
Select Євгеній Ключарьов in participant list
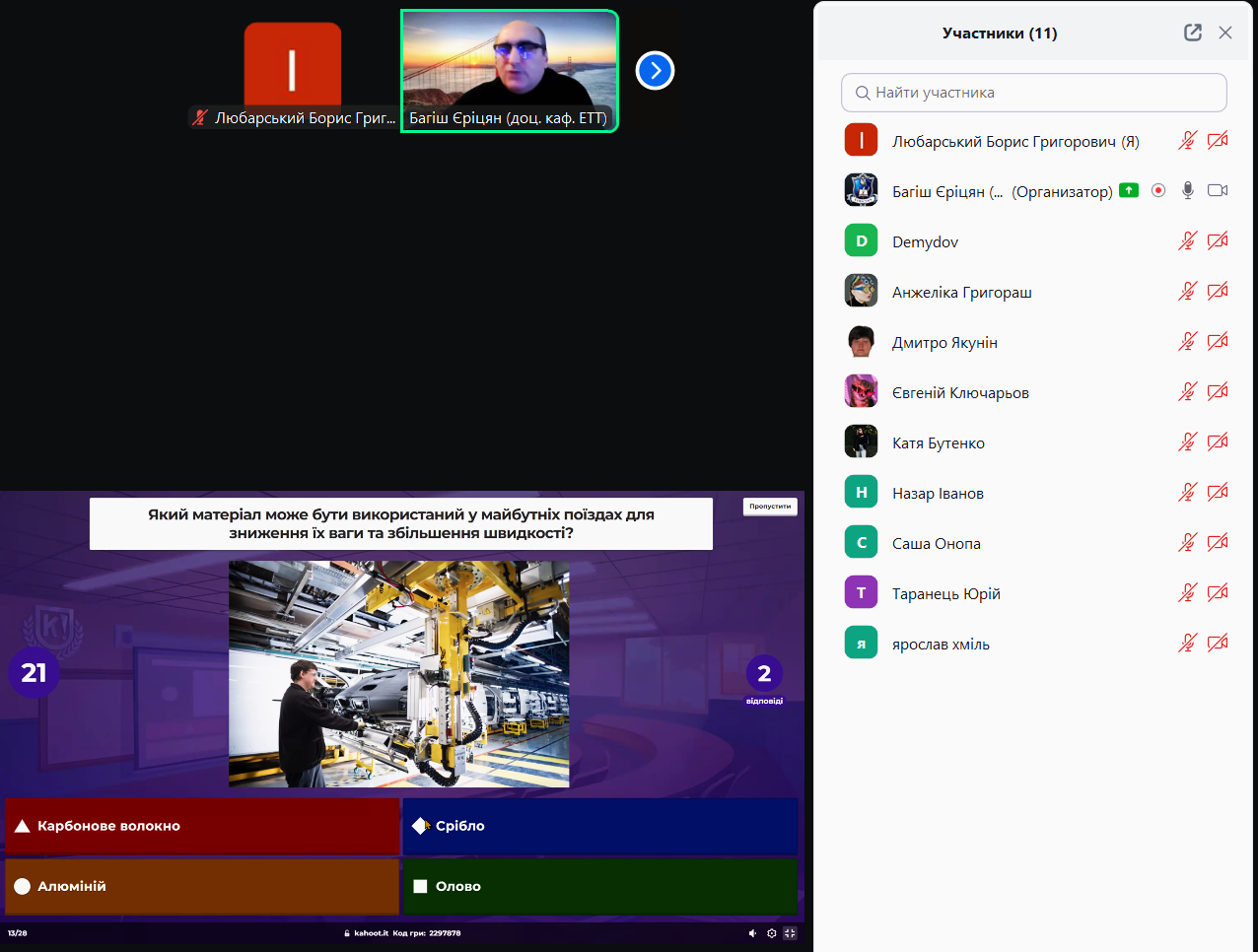(1034, 392)
